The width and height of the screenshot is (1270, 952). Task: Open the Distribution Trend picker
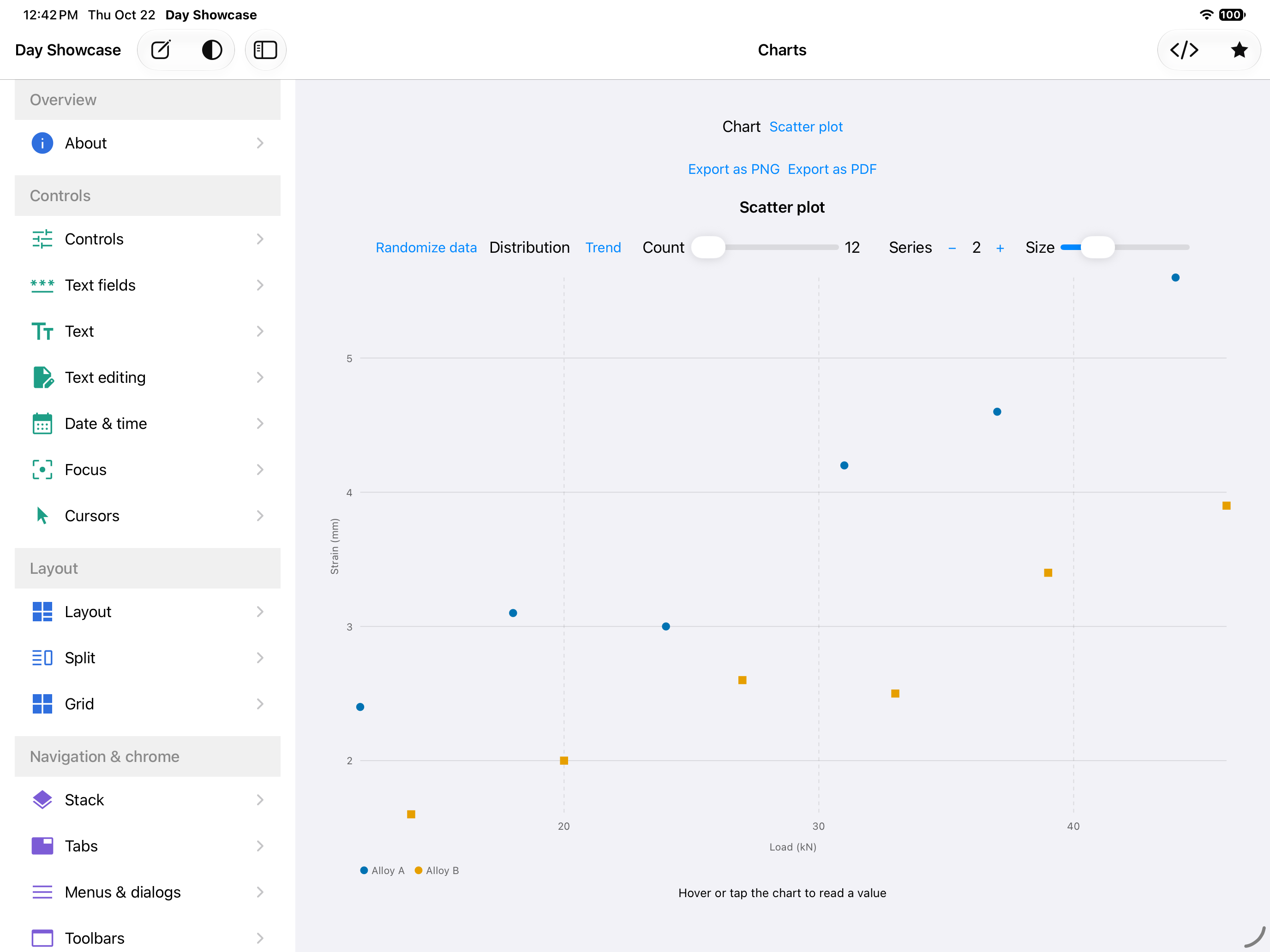(603, 247)
